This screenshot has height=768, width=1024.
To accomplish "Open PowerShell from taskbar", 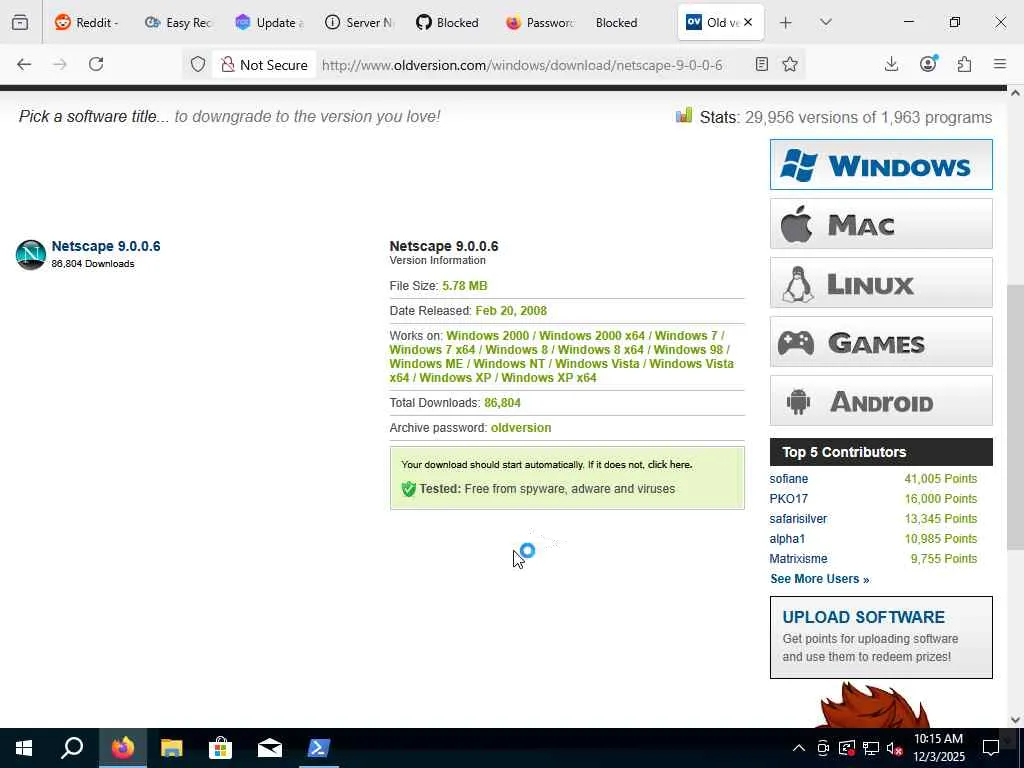I will [319, 748].
